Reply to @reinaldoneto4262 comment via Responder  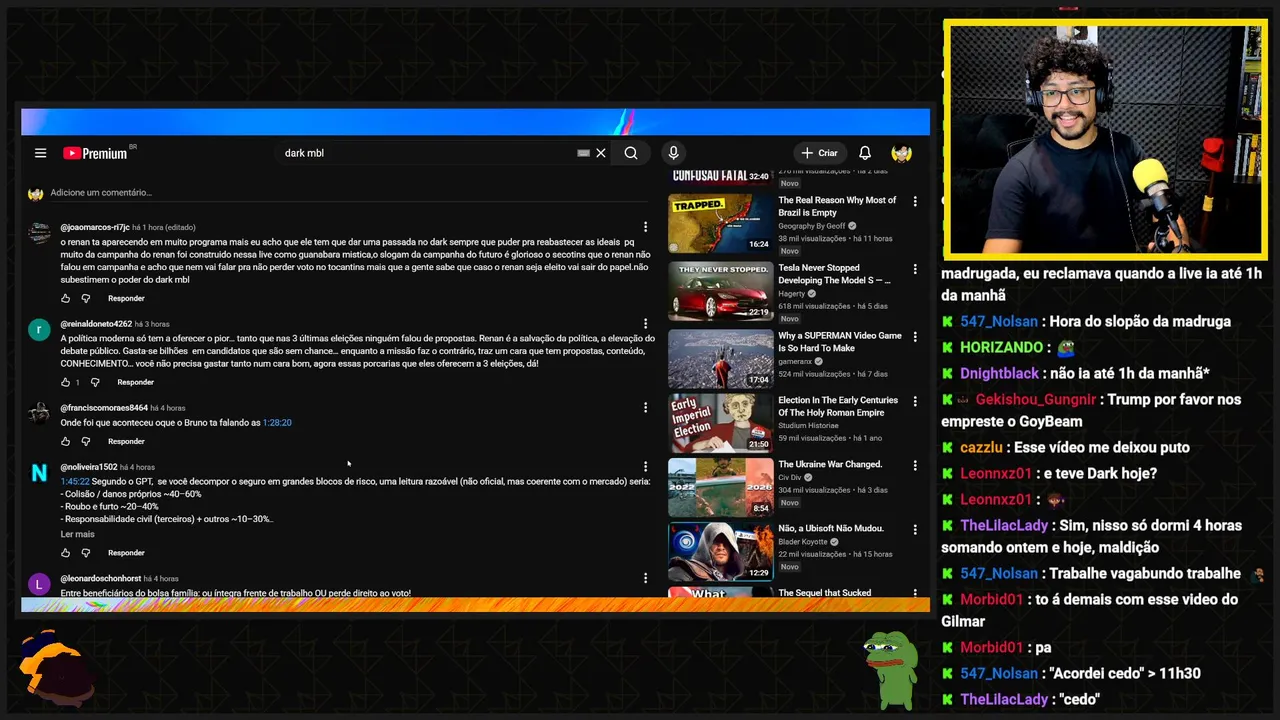(x=135, y=382)
